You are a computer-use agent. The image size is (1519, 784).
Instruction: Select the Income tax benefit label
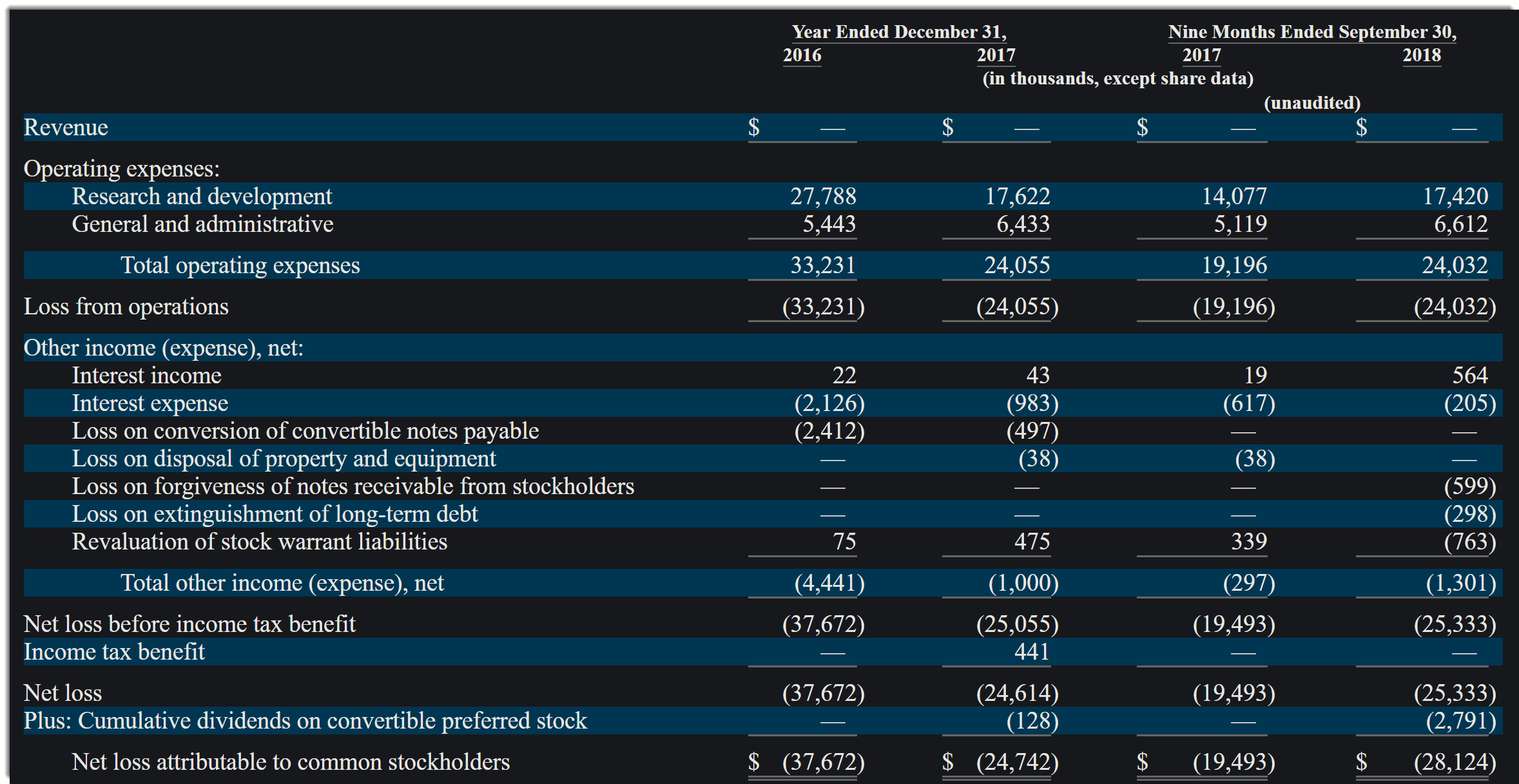click(114, 652)
